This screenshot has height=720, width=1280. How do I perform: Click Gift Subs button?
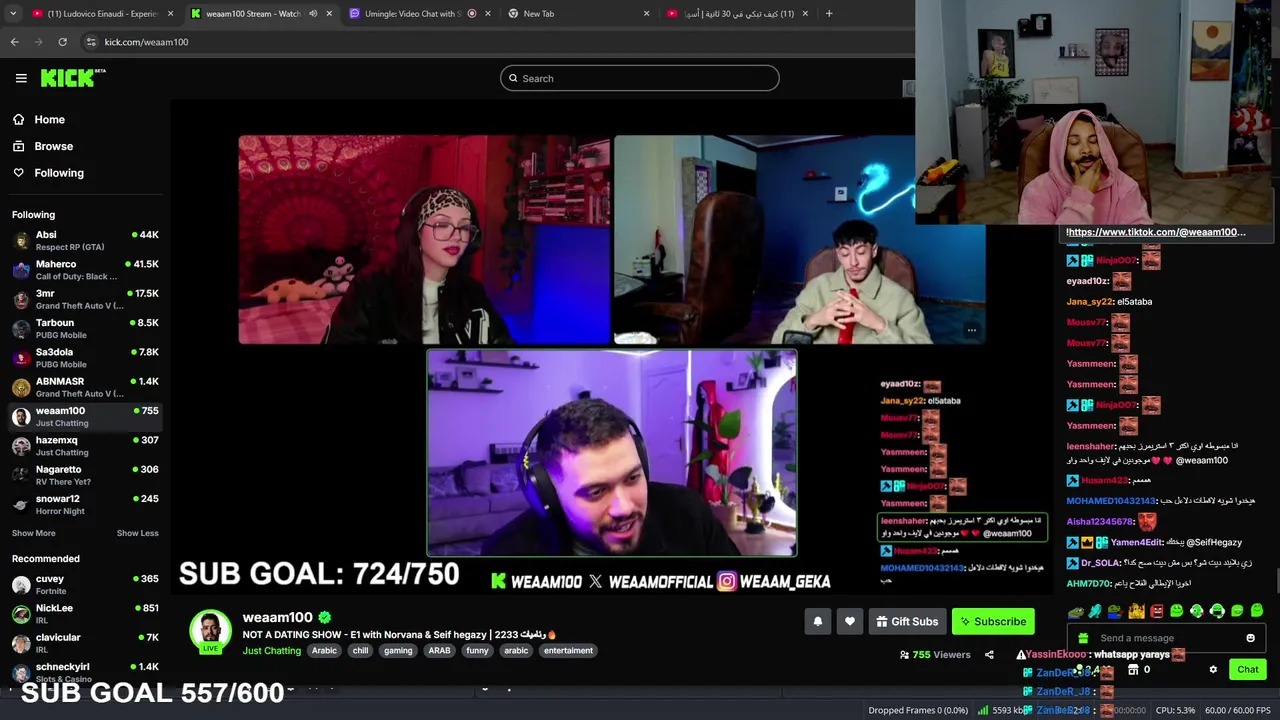click(x=907, y=621)
